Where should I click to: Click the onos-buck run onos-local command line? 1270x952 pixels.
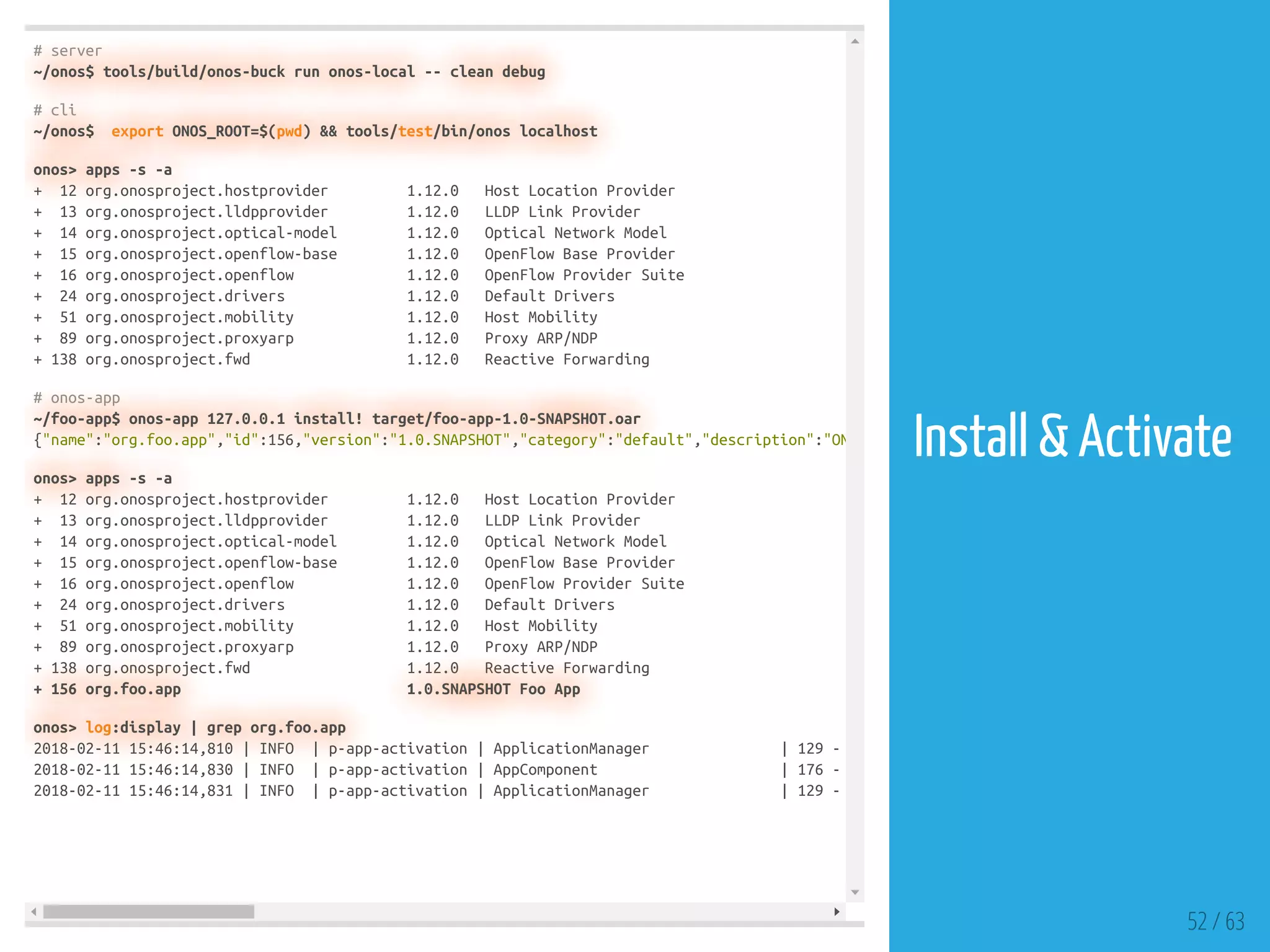coord(289,72)
